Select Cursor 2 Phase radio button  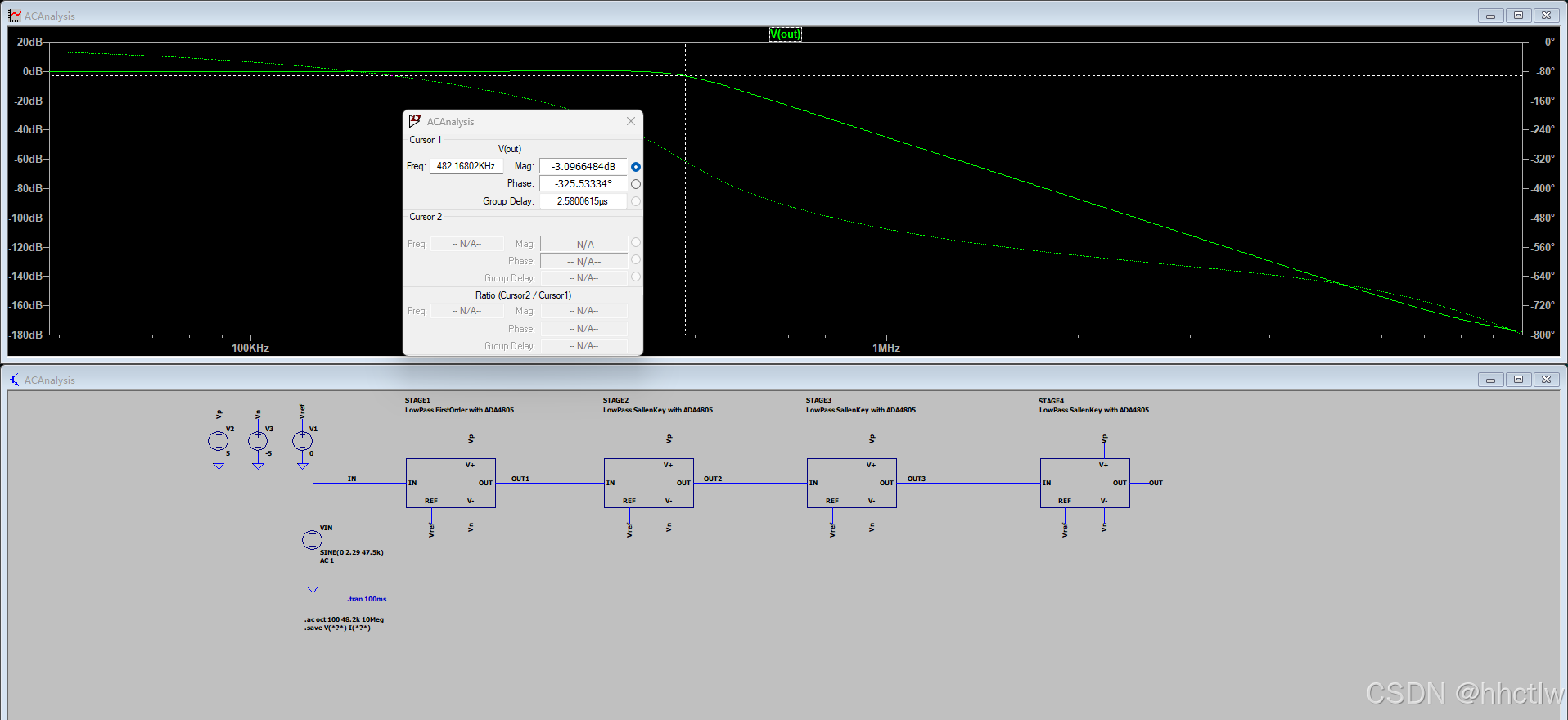(636, 260)
